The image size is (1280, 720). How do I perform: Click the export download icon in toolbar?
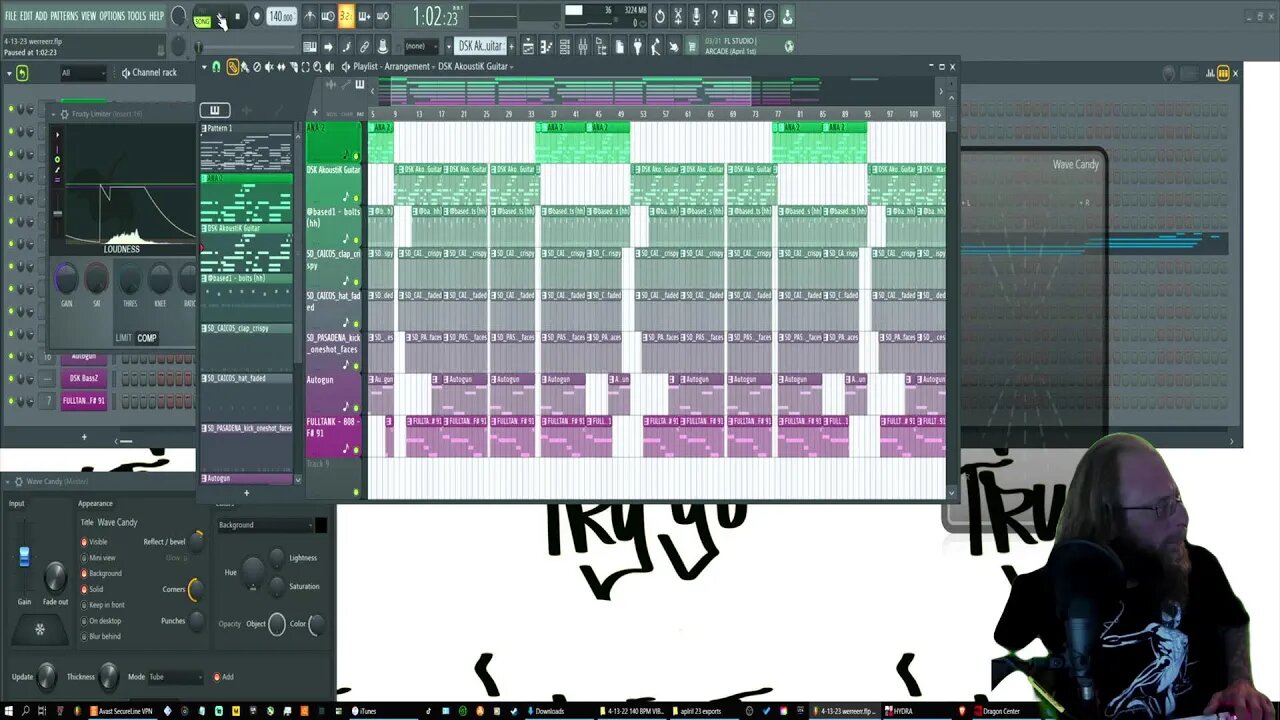(787, 16)
